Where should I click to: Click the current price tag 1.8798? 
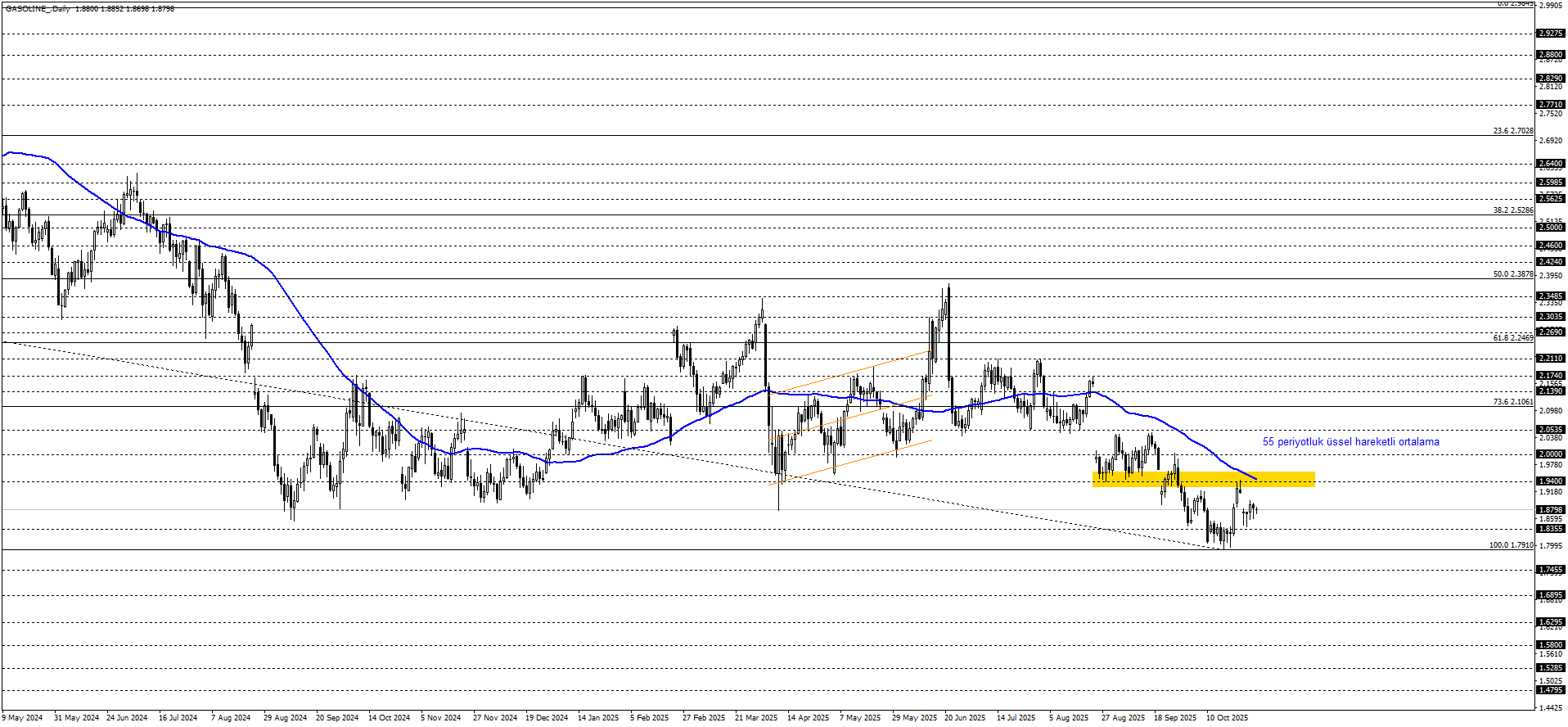[1550, 509]
